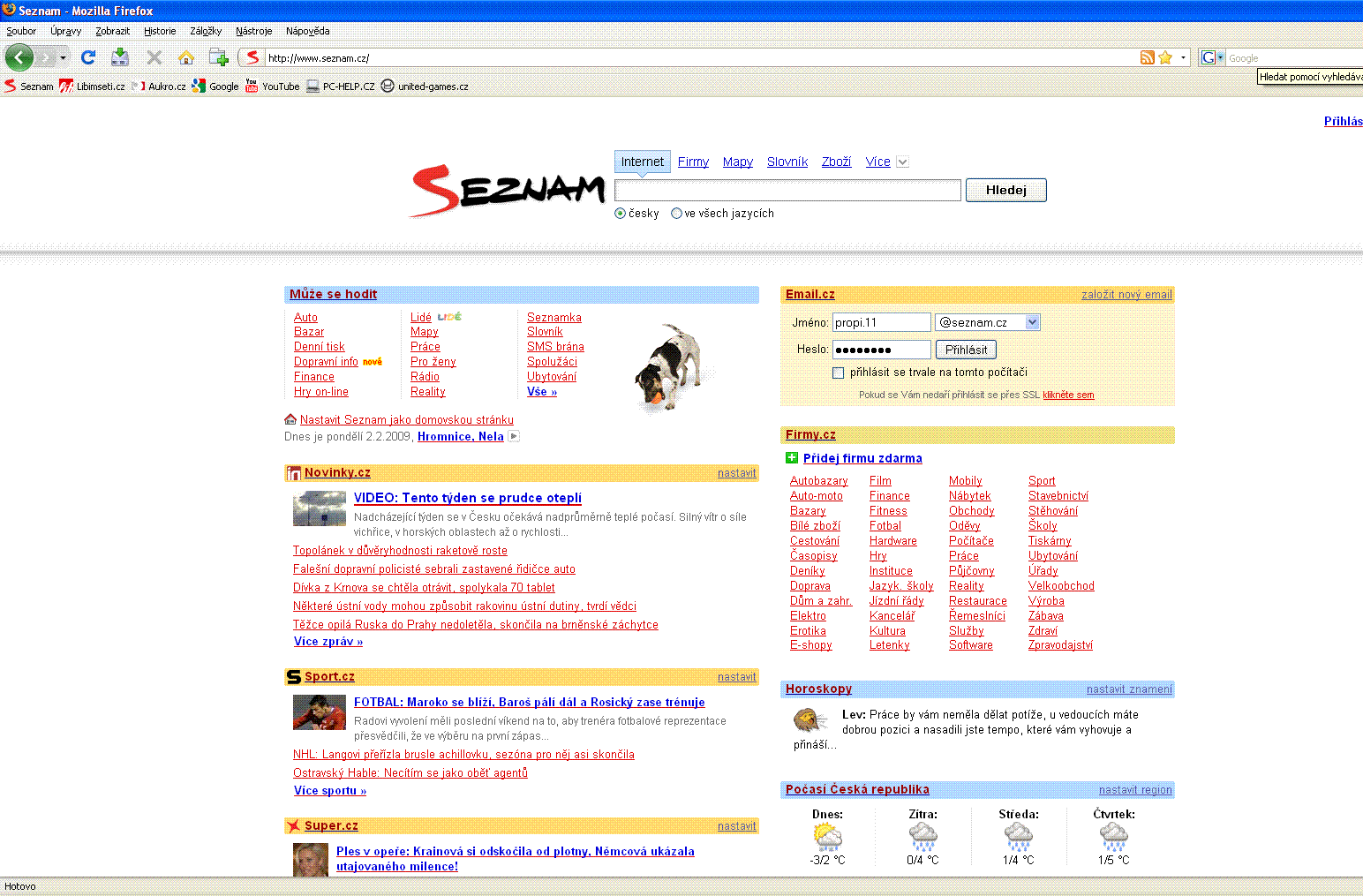1363x896 pixels.
Task: Select 've všech jazycích' radio option
Action: [x=676, y=213]
